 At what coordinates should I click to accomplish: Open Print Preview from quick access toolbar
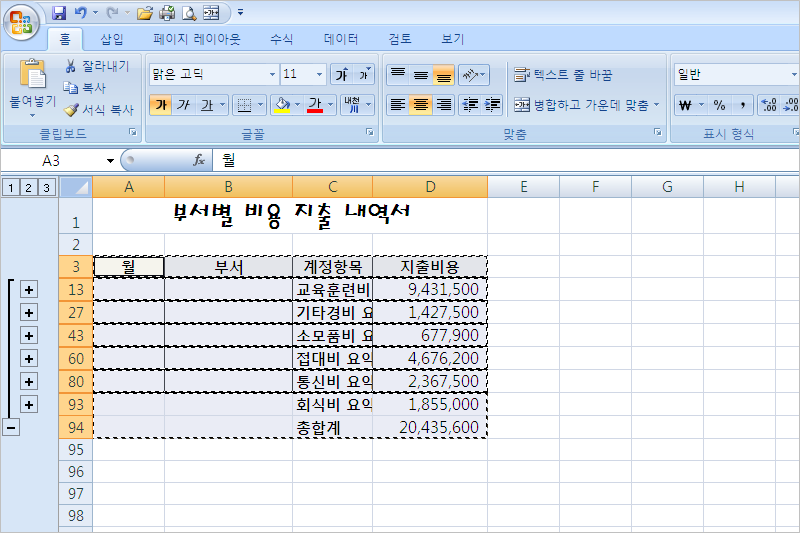click(189, 13)
